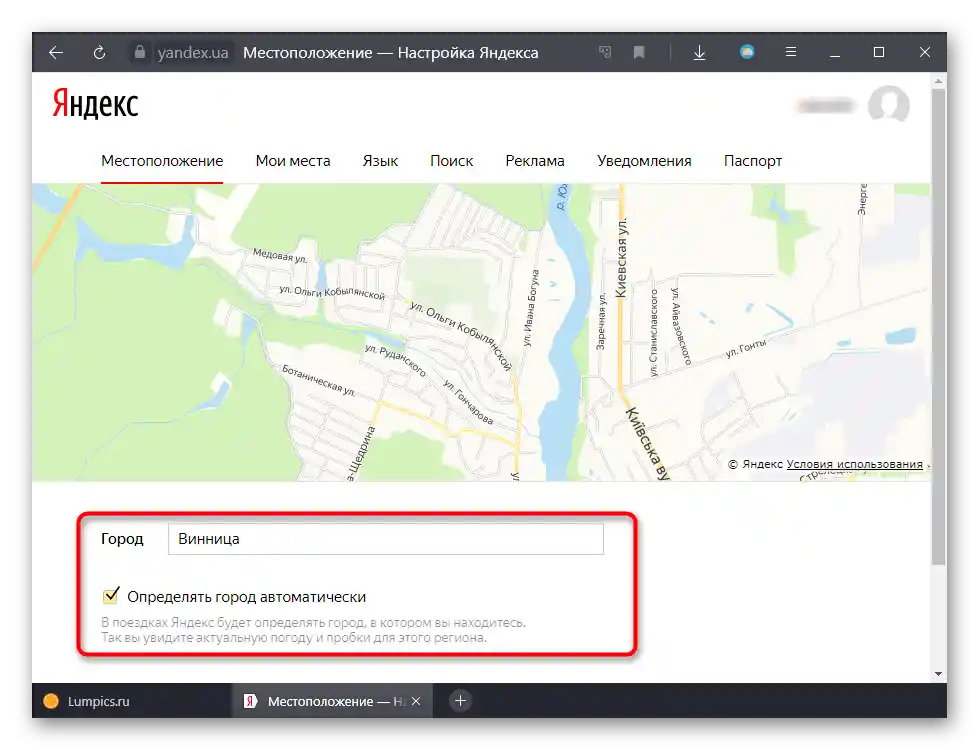Go back with the browser back arrow
The image size is (979, 750).
pos(56,52)
